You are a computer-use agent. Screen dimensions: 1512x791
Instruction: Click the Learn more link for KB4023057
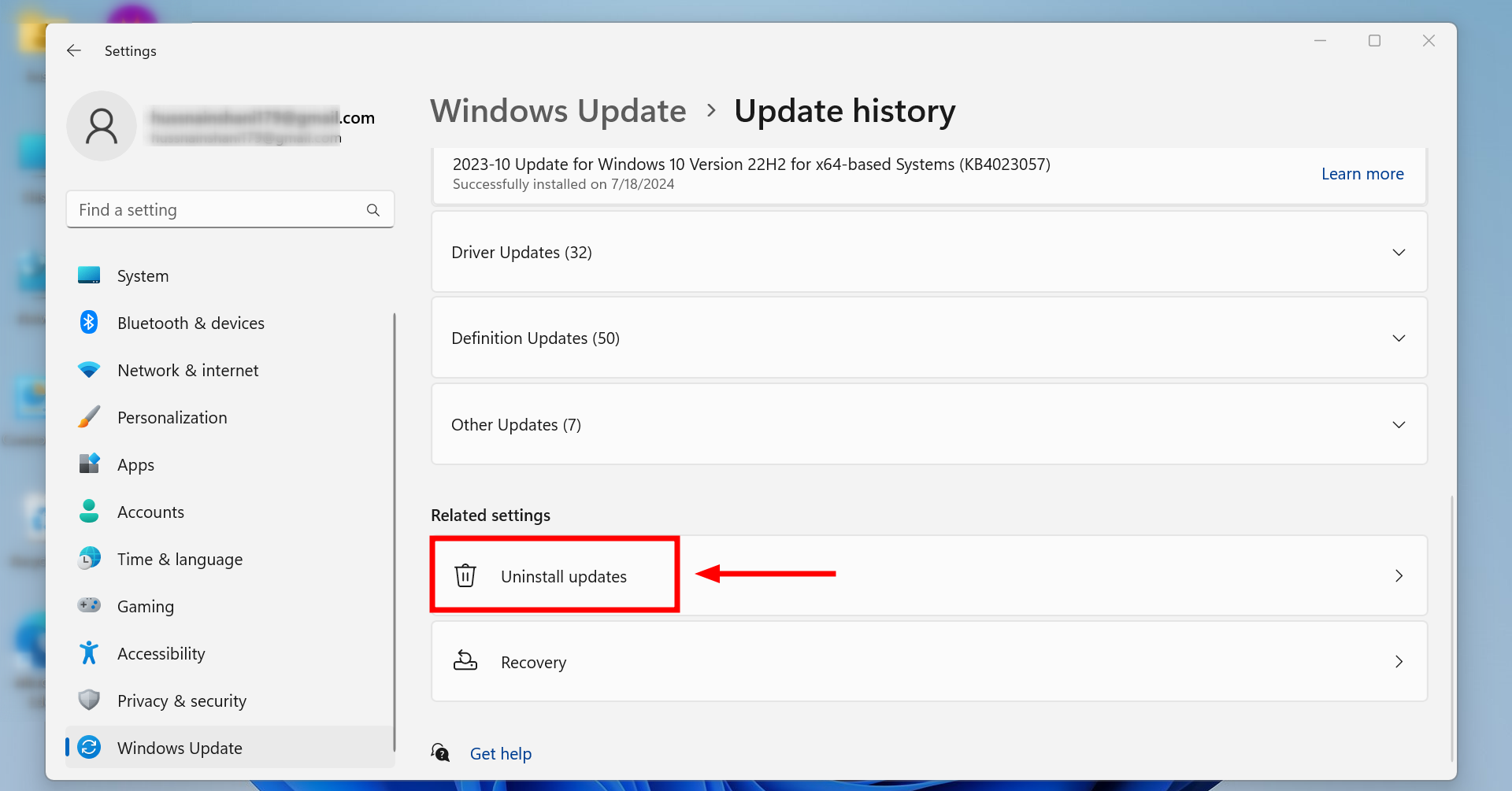click(x=1362, y=174)
